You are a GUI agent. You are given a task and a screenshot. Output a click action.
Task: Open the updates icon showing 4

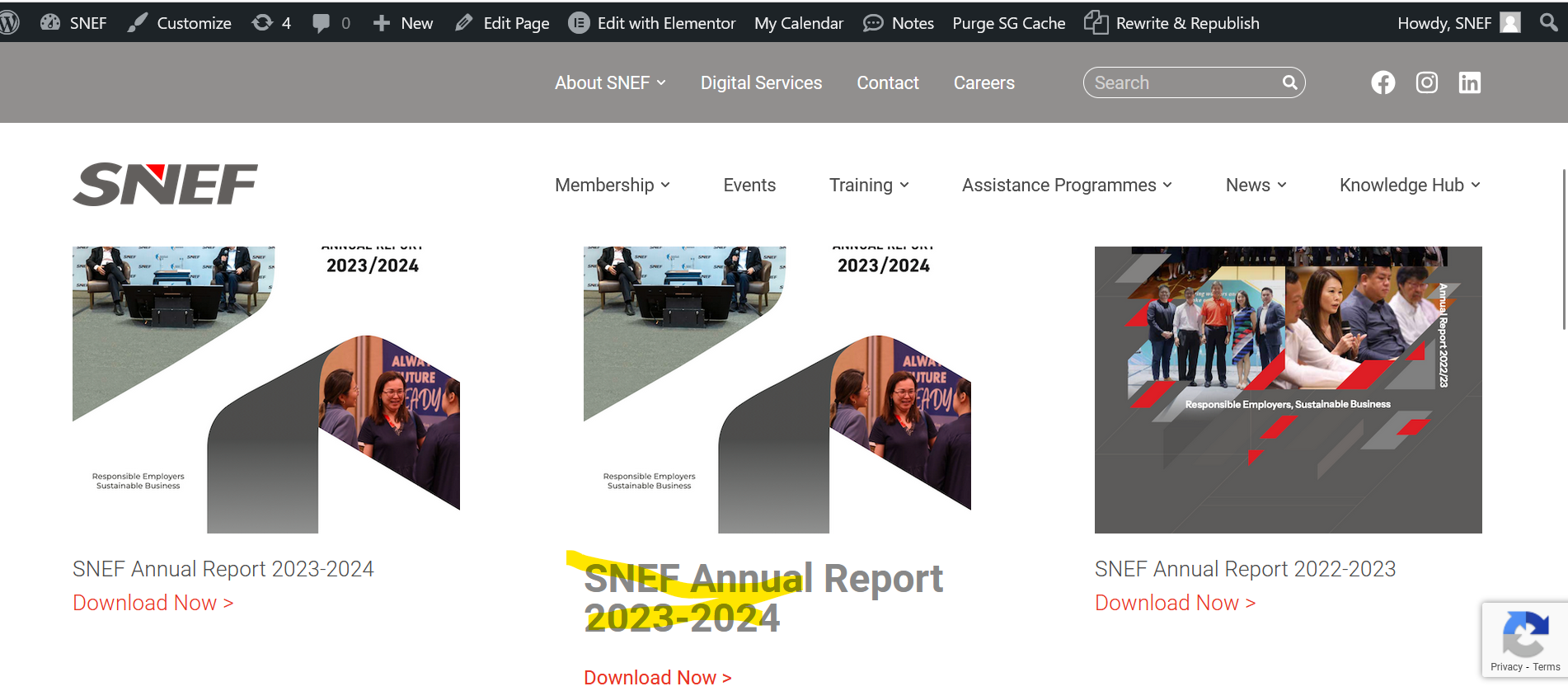262,23
